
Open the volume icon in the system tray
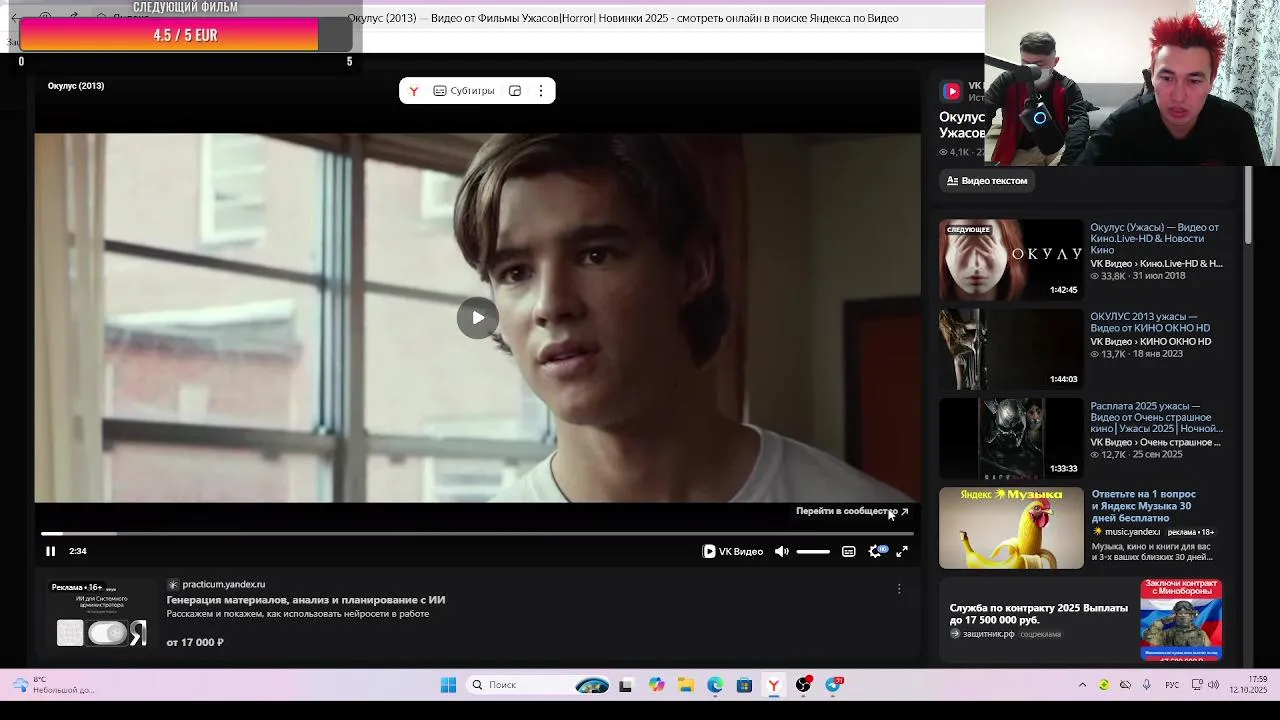pos(1213,685)
